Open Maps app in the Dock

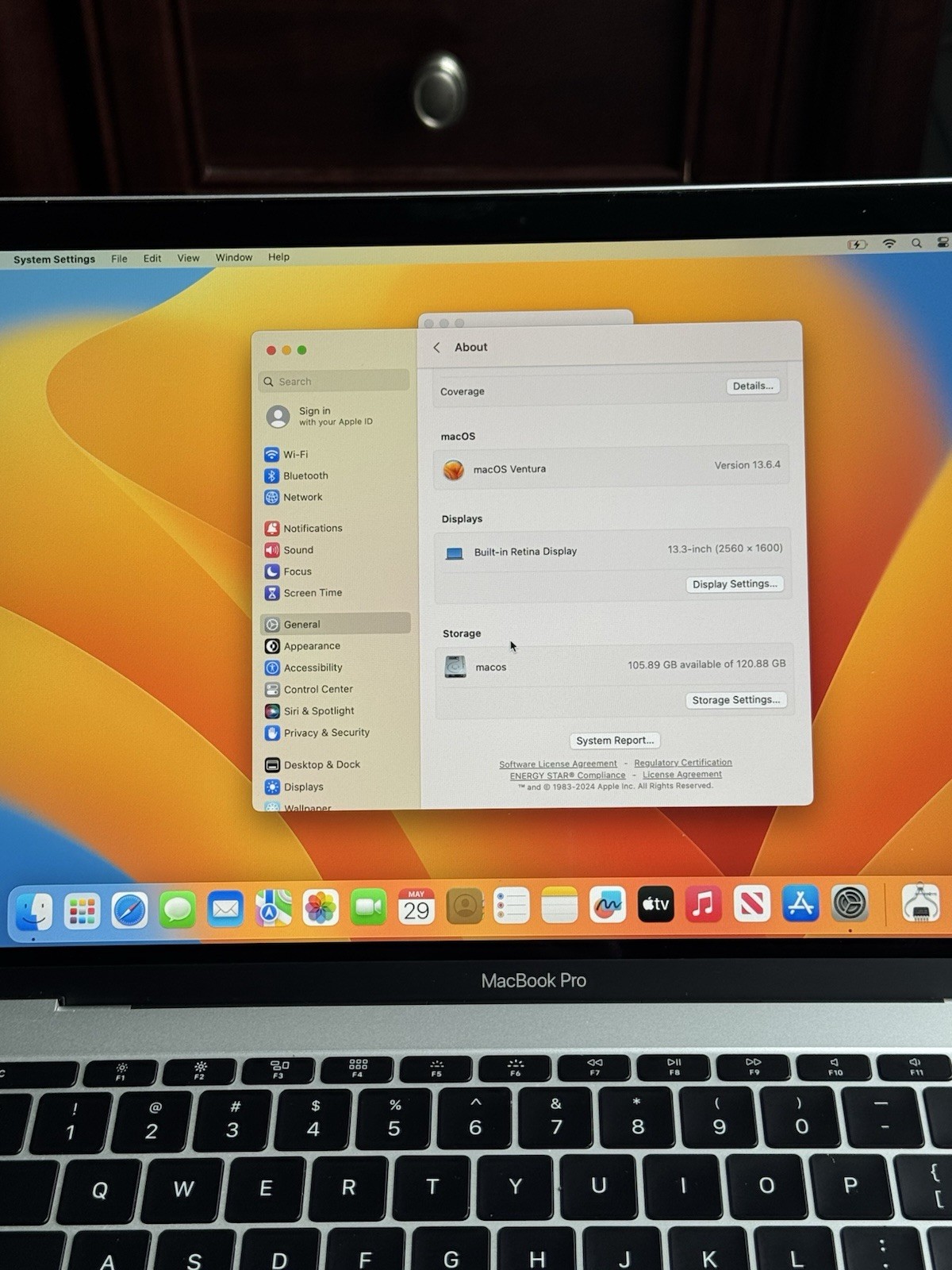[273, 908]
